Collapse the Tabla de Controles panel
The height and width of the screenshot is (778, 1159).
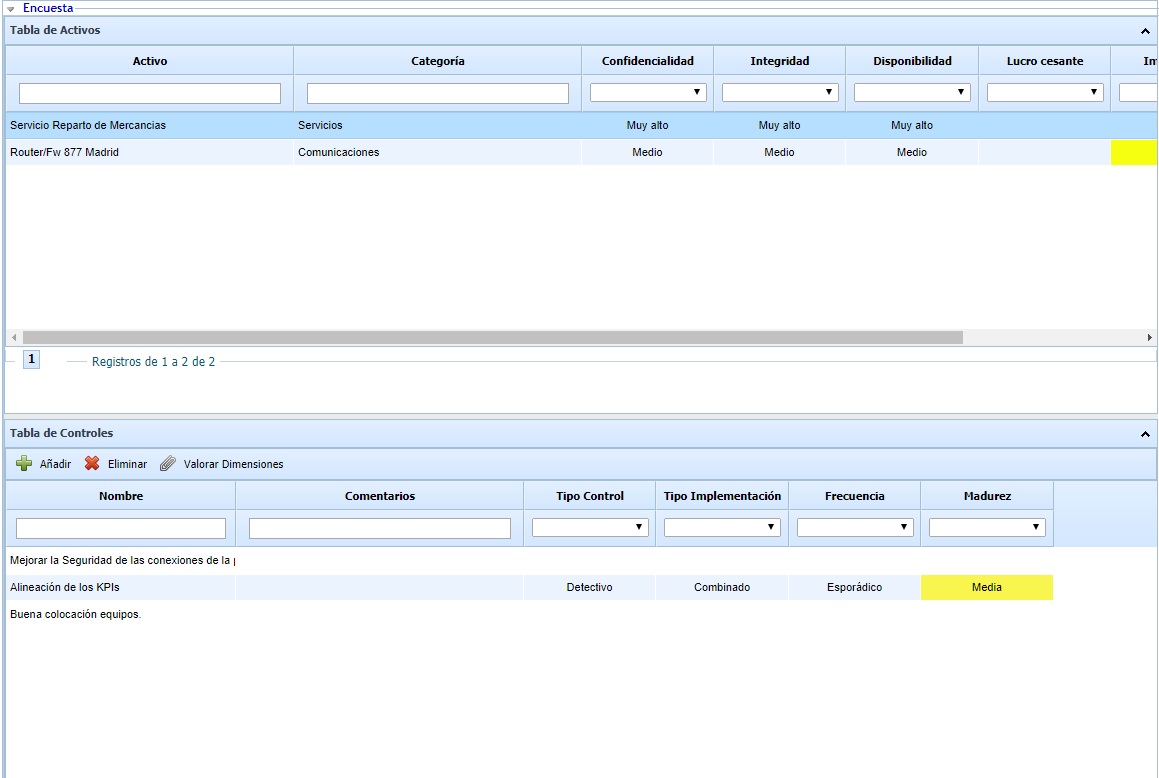(x=1145, y=434)
